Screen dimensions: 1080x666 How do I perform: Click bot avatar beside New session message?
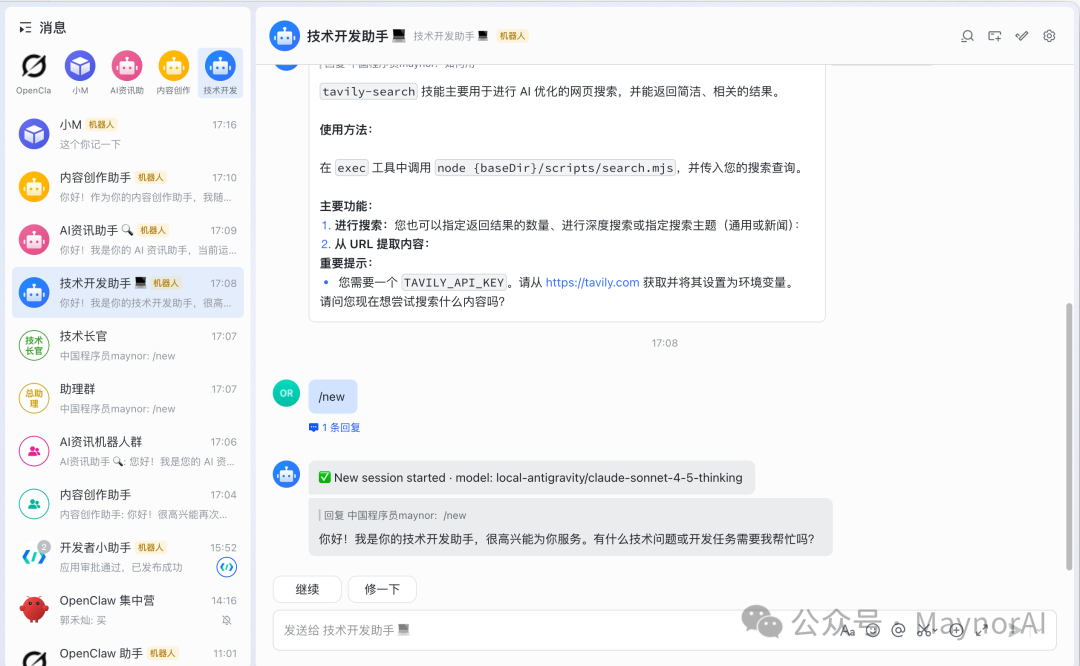coord(287,475)
